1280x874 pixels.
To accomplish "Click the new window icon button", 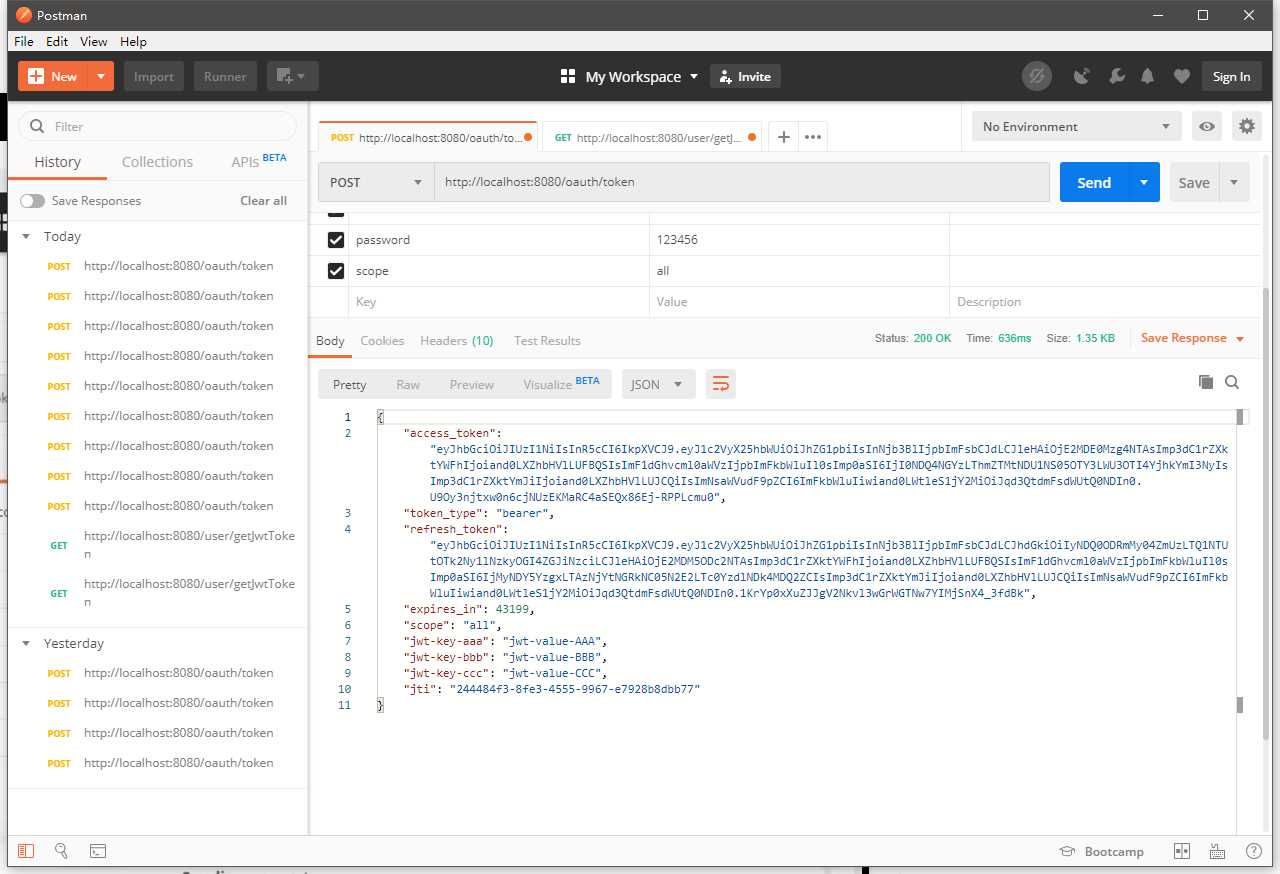I will pyautogui.click(x=292, y=76).
